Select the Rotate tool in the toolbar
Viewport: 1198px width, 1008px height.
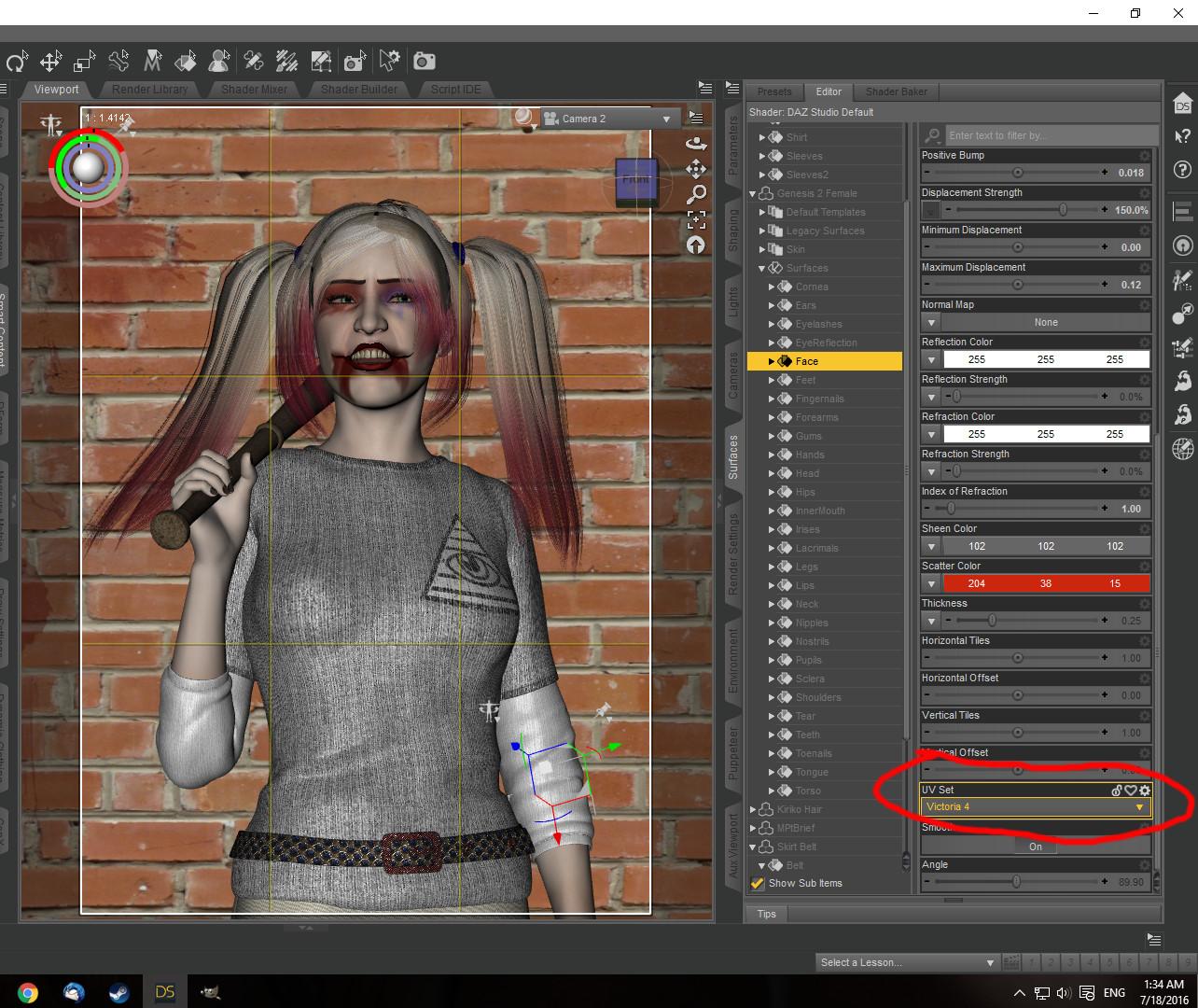coord(17,62)
